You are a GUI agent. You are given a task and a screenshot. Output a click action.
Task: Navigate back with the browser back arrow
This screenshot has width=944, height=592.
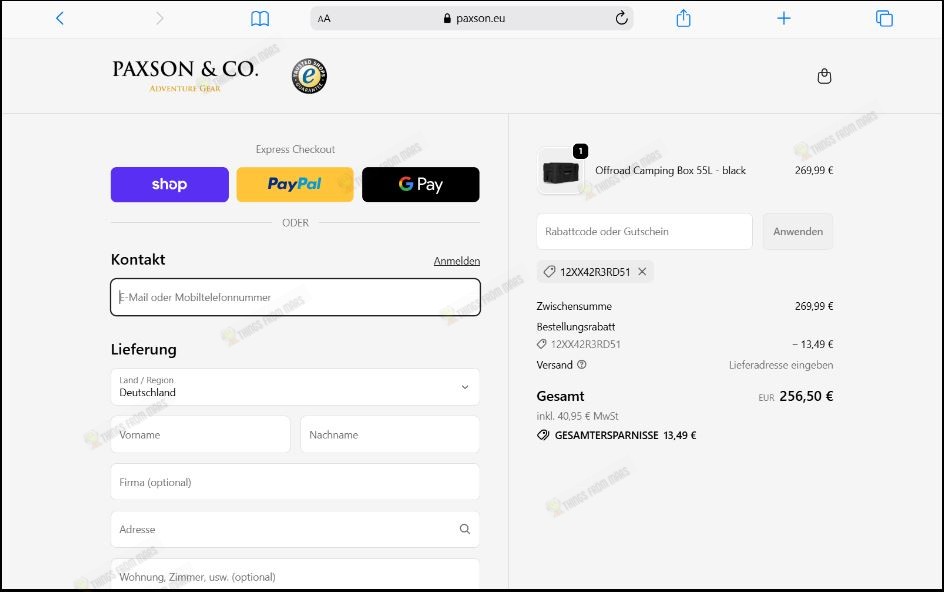click(x=59, y=17)
